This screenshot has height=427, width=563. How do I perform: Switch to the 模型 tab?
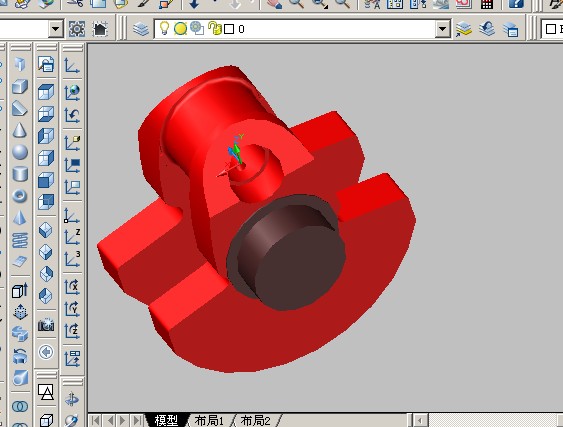pos(167,420)
